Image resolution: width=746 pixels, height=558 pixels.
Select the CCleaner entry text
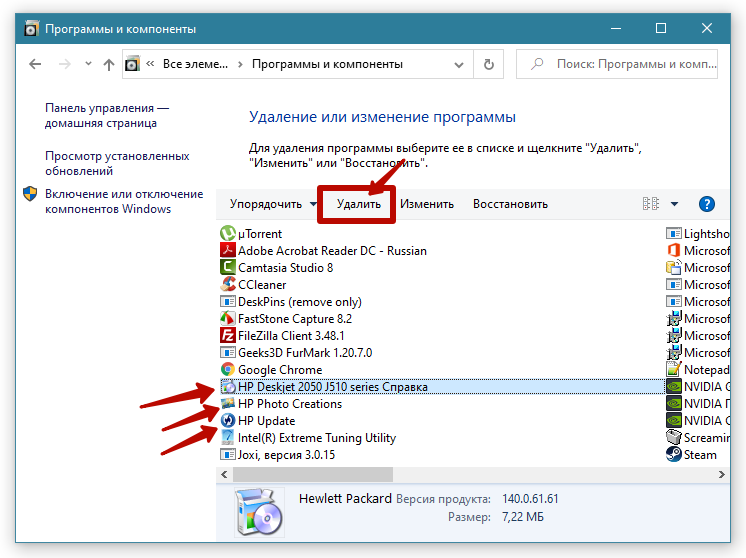coord(262,285)
